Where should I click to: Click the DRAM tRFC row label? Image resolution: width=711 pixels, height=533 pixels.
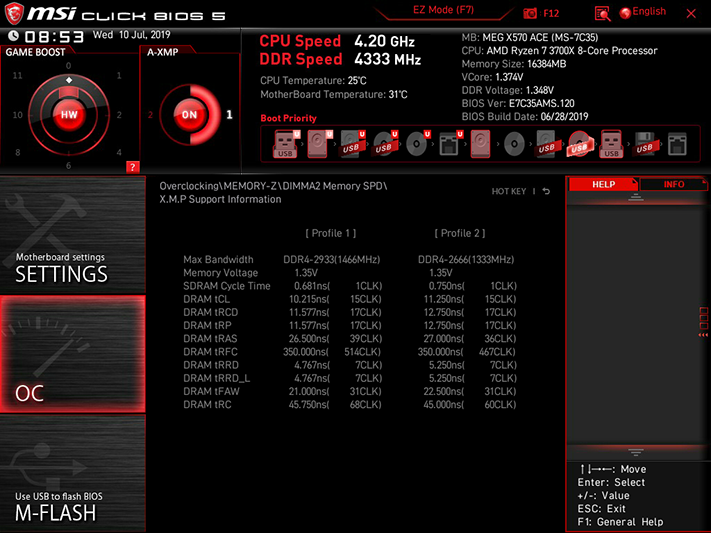tap(210, 352)
